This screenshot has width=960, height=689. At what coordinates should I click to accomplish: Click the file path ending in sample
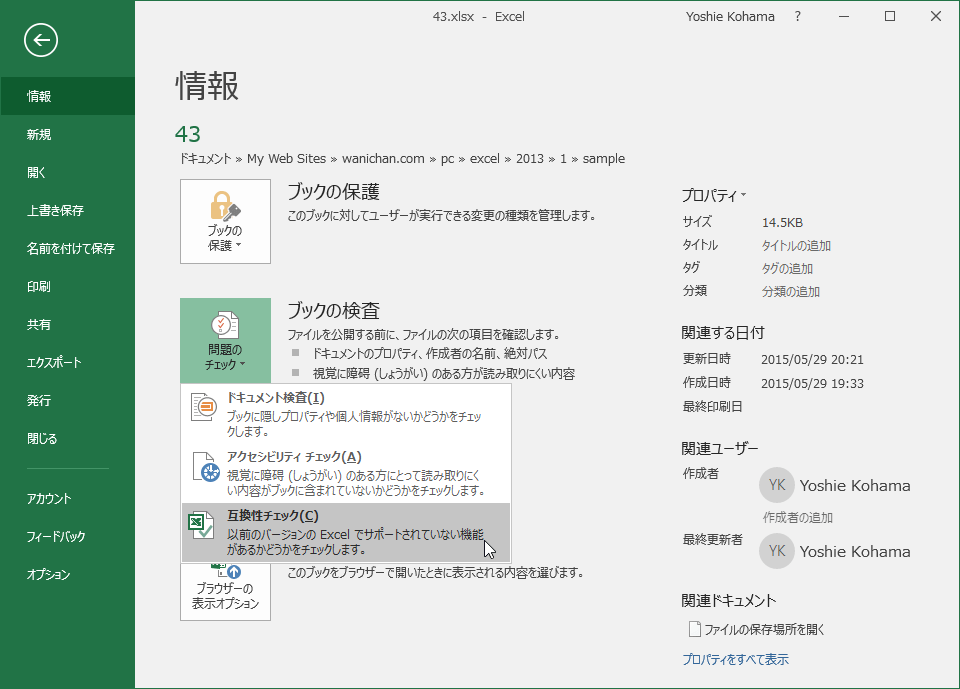point(402,159)
